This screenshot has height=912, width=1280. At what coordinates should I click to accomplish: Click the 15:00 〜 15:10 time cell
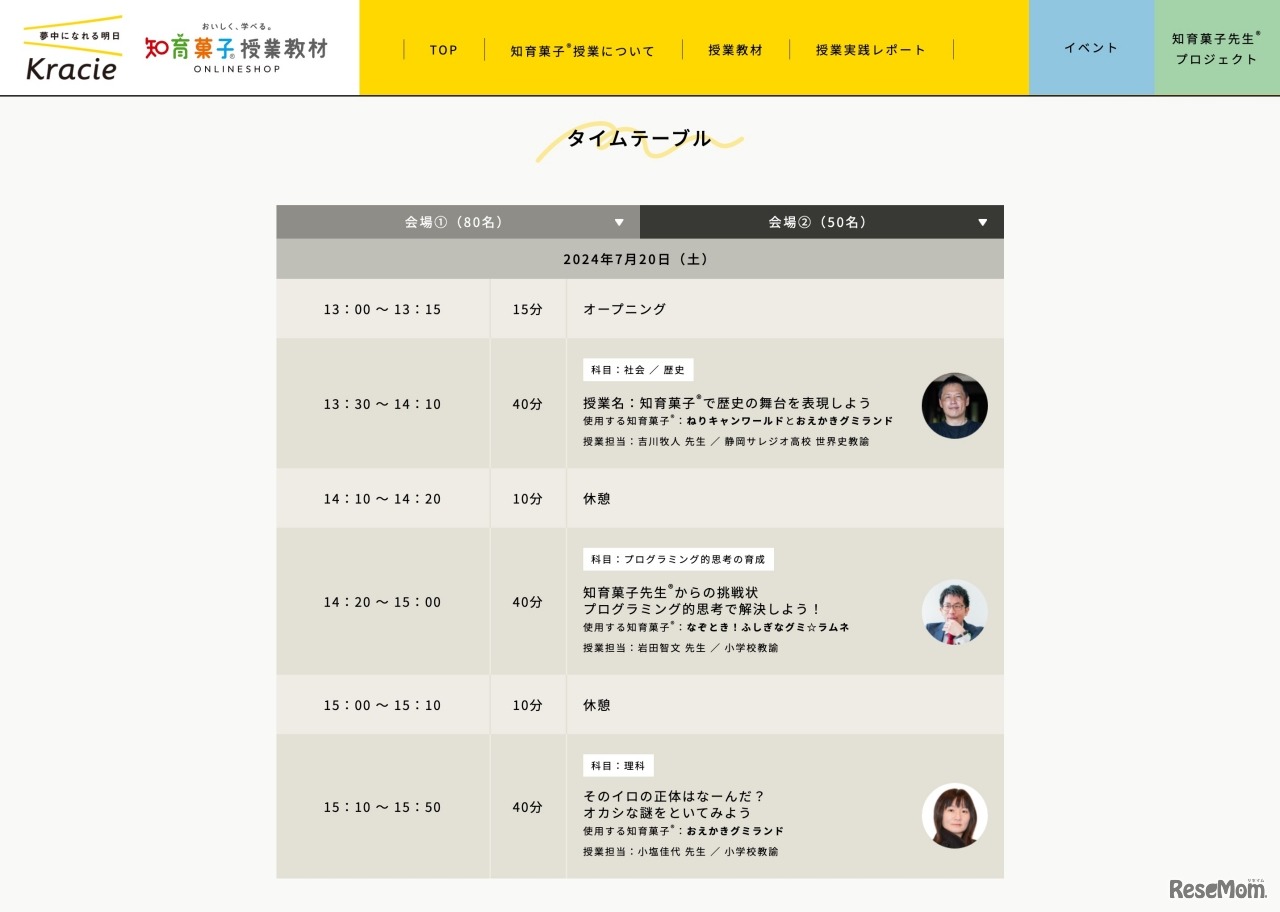383,705
